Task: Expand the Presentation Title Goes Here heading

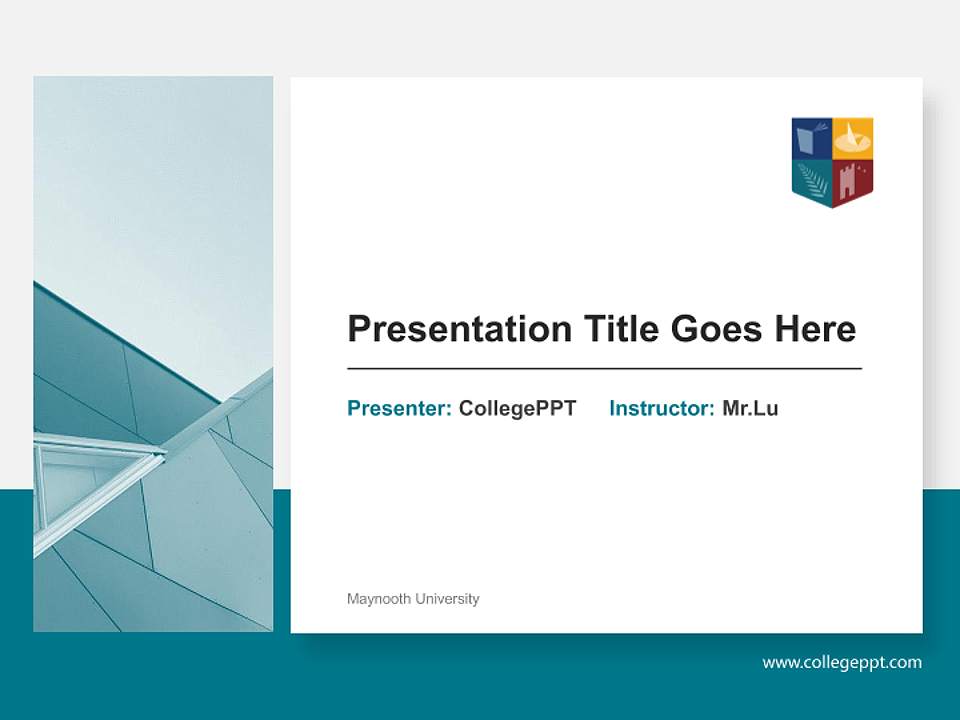Action: tap(603, 327)
